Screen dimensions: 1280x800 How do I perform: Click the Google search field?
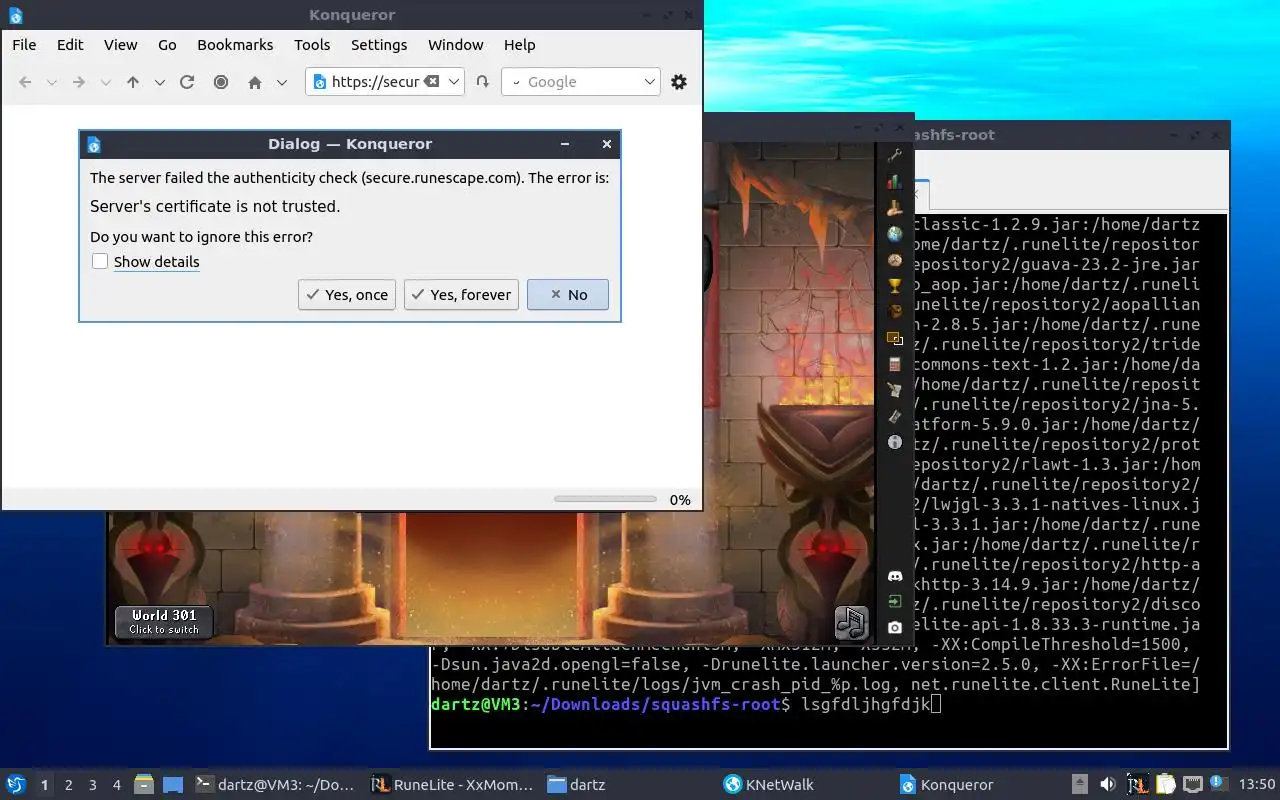pos(580,82)
